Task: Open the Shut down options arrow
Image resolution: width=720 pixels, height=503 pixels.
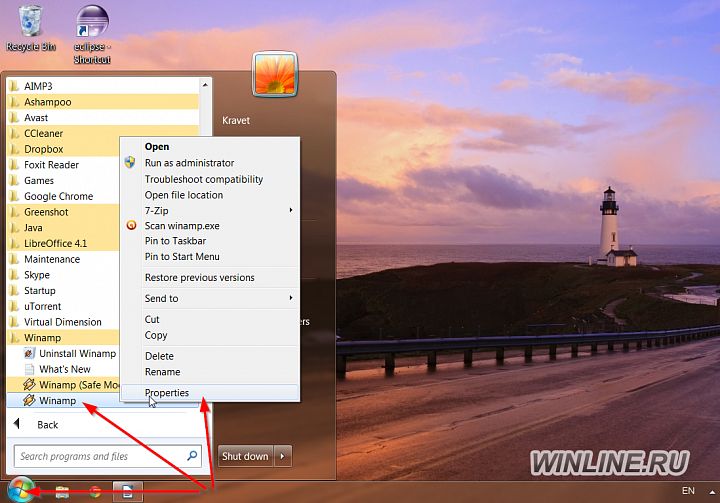Action: (x=284, y=456)
